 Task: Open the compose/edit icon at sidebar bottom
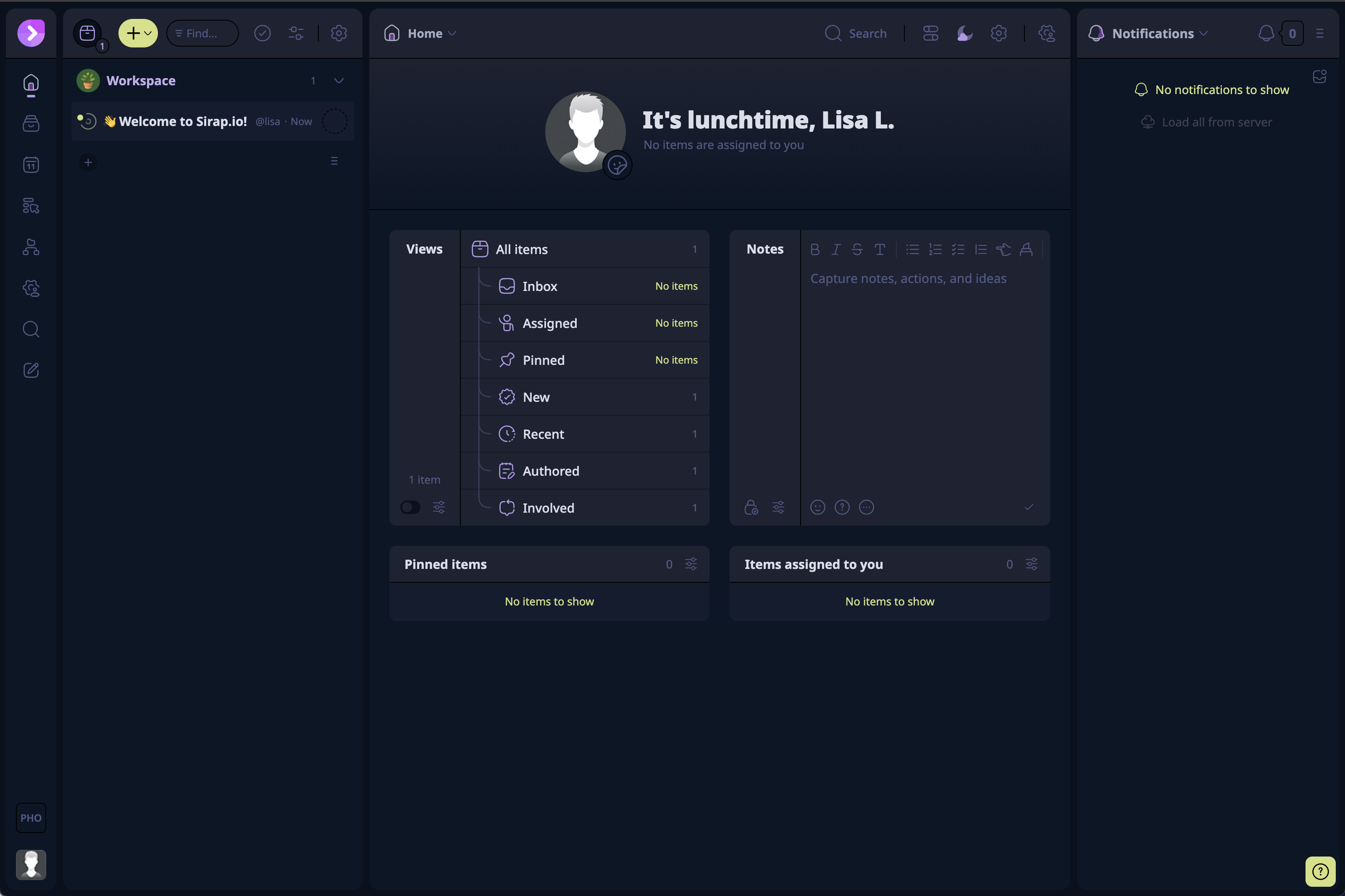point(31,370)
